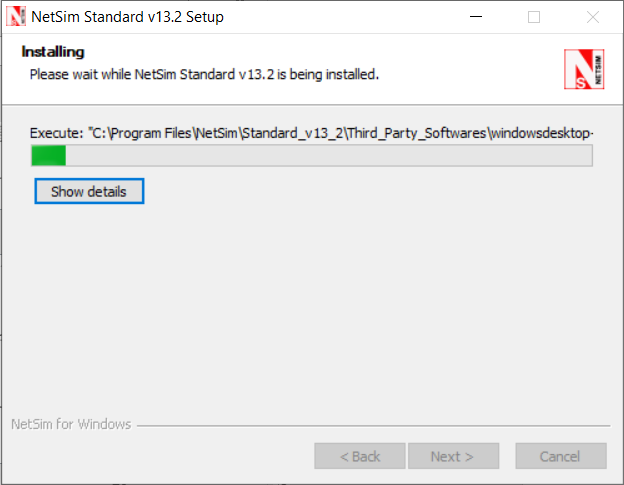Screen dimensions: 624x485
Task: Click the empty unfilled part of the progress bar
Action: (330, 155)
